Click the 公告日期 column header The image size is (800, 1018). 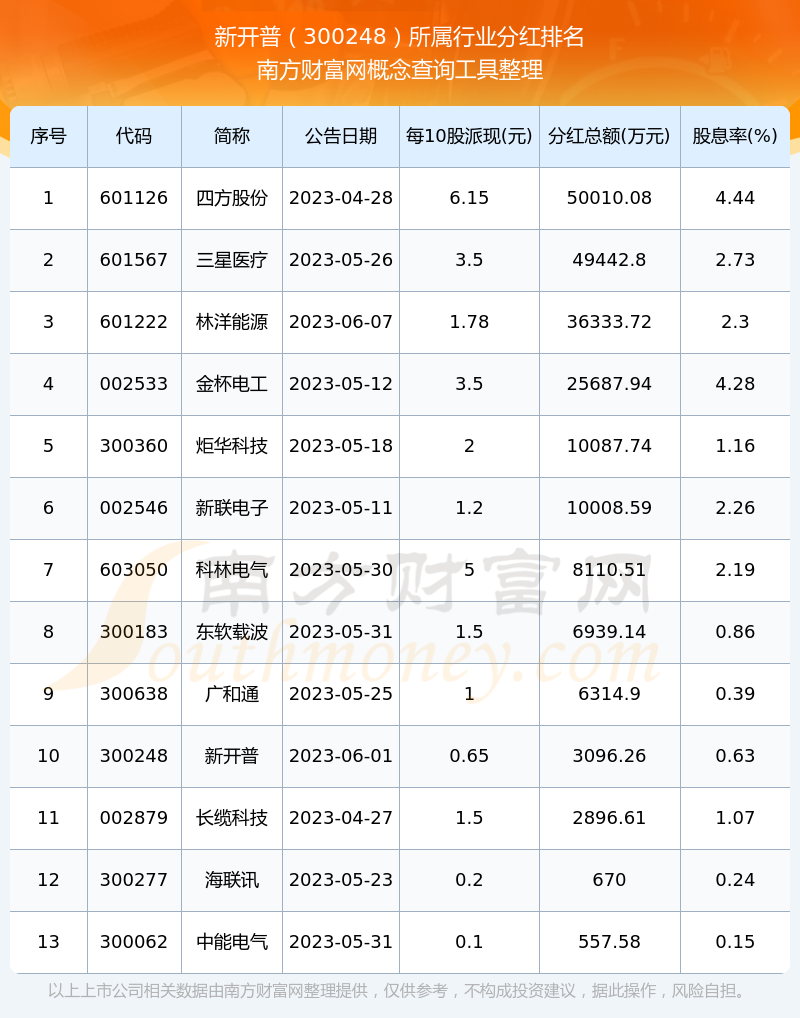pos(341,136)
